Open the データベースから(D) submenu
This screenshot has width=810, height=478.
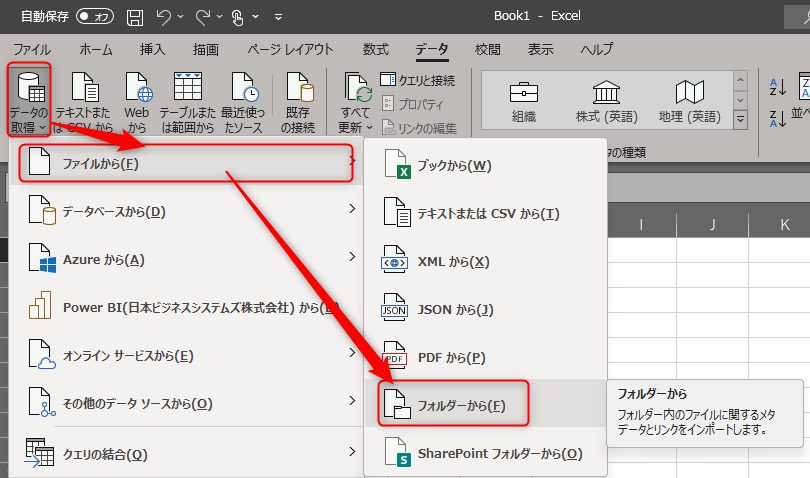click(186, 211)
